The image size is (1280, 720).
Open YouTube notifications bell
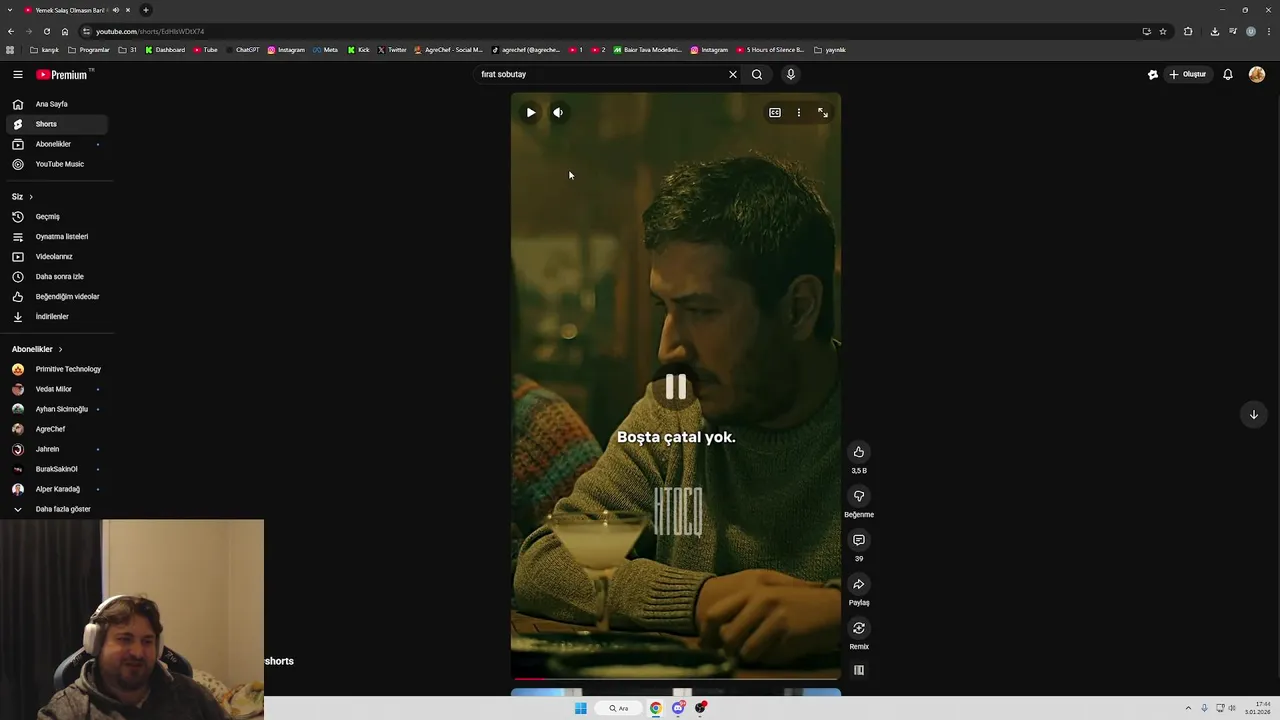(1227, 74)
